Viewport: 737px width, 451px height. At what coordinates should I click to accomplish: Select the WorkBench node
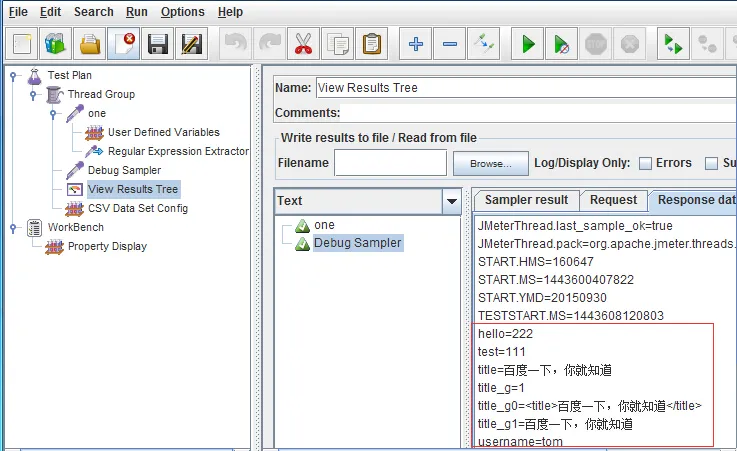pyautogui.click(x=76, y=227)
